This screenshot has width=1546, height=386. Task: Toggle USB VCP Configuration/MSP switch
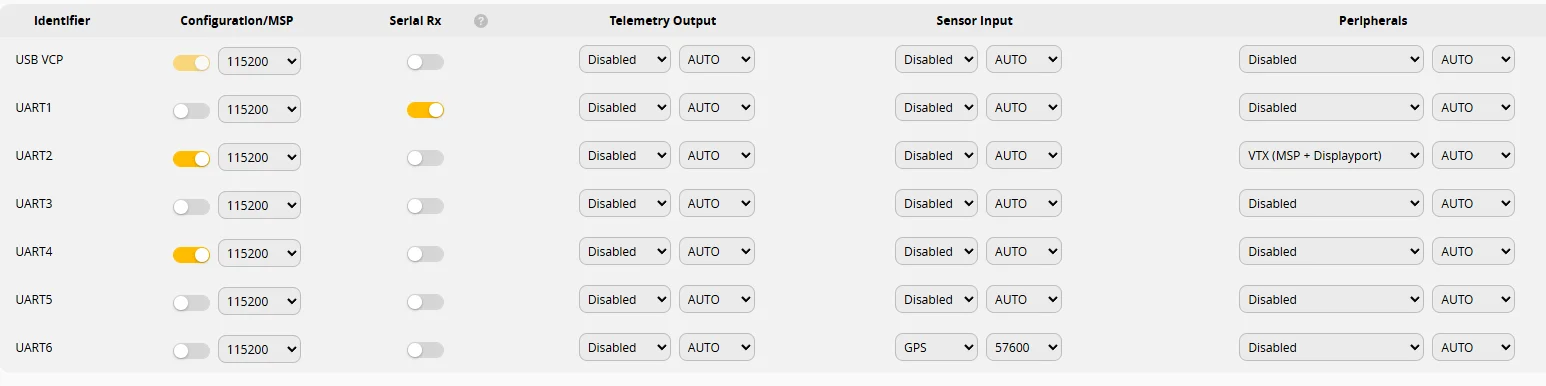[x=191, y=62]
